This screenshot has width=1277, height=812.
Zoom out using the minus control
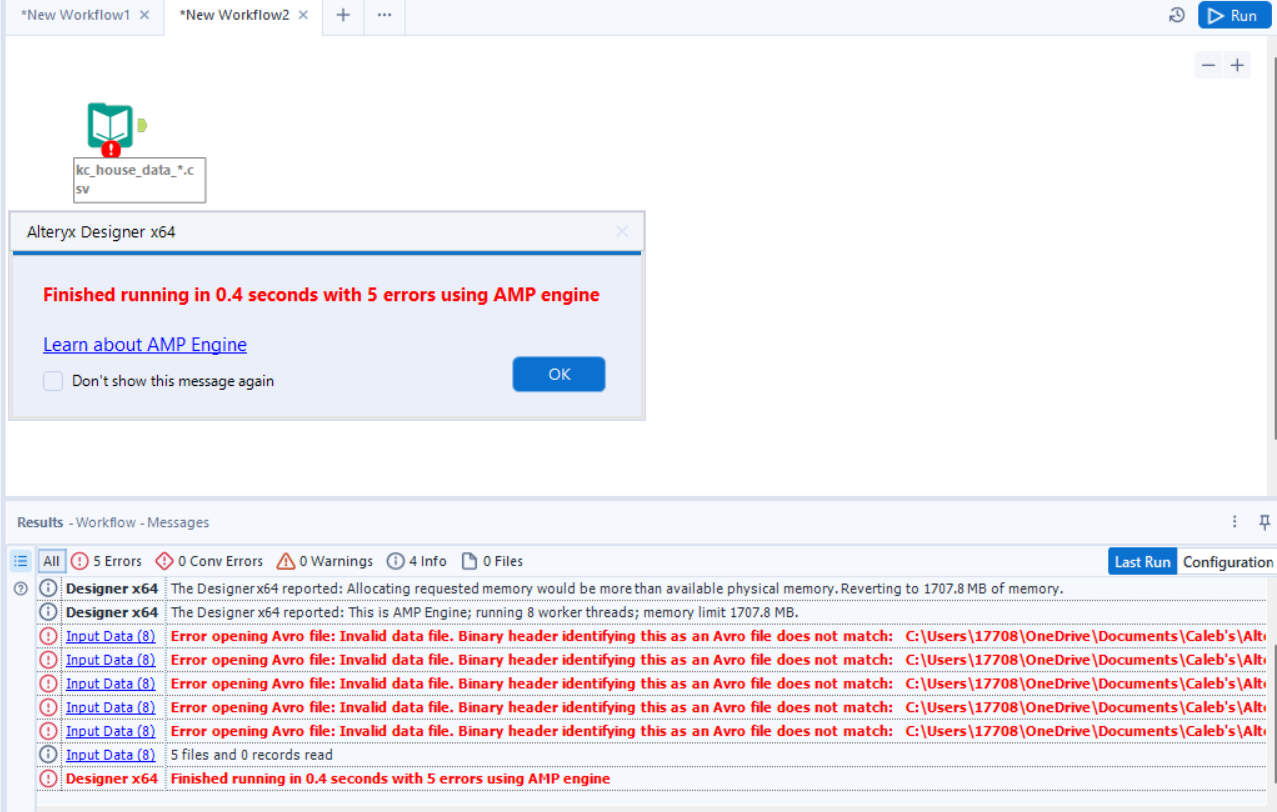1207,64
